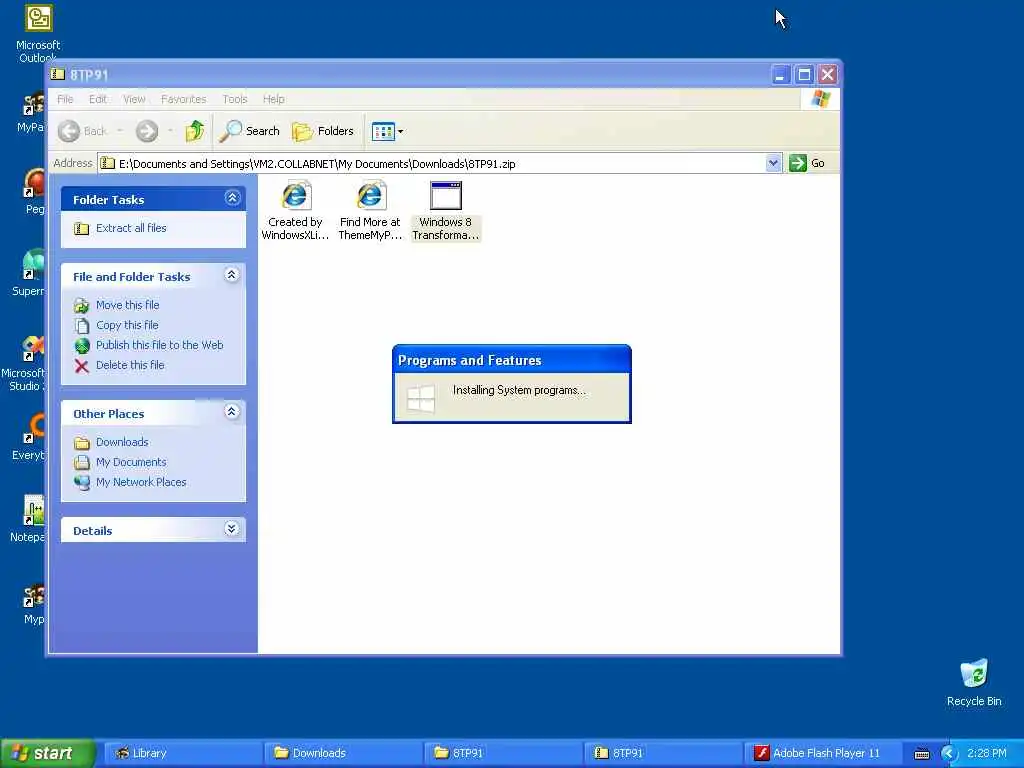
Task: Click the Programs and Features title bar
Action: (511, 360)
